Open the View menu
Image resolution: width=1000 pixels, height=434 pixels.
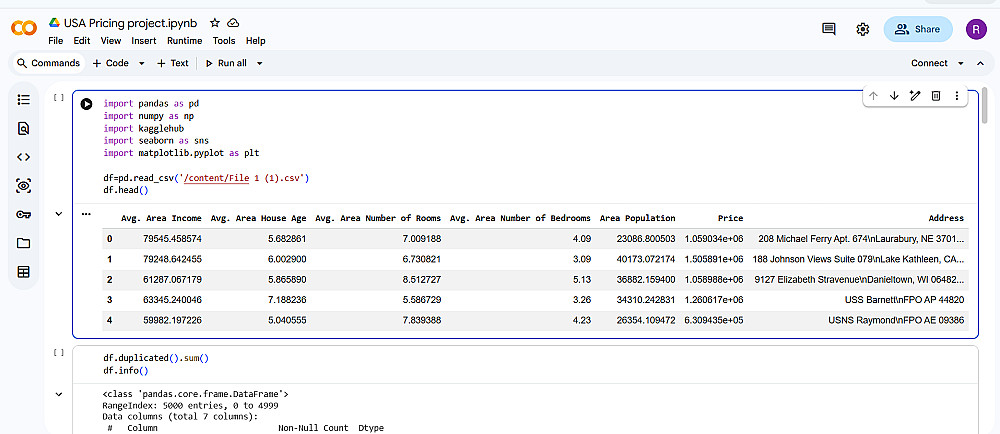pos(110,41)
